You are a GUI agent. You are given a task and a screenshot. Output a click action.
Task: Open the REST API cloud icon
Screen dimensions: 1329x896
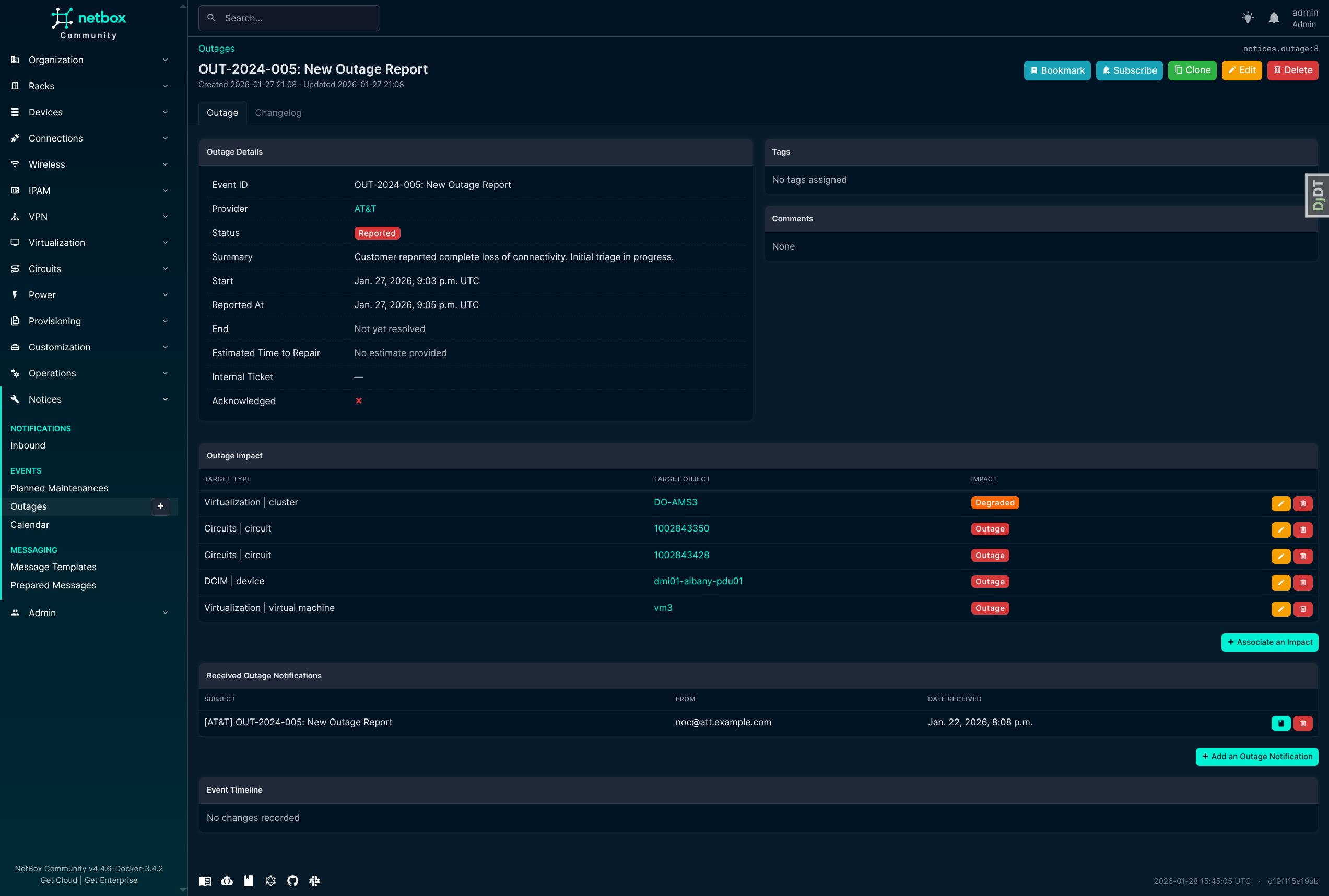227,880
